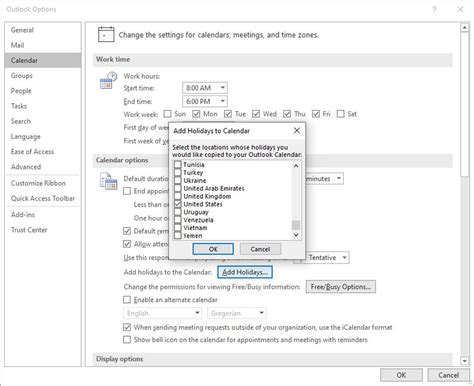Open the Gregorian calendar type dropdown
Screen dimensions: 474x386
pos(237,313)
